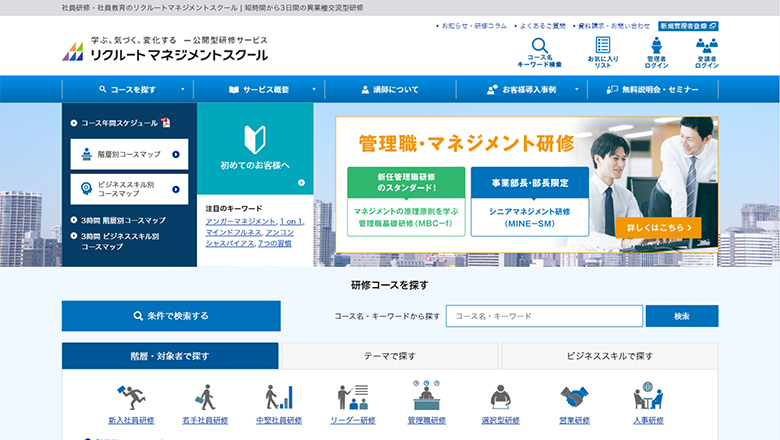Expand the コースを探す navigation dropdown

pos(183,89)
